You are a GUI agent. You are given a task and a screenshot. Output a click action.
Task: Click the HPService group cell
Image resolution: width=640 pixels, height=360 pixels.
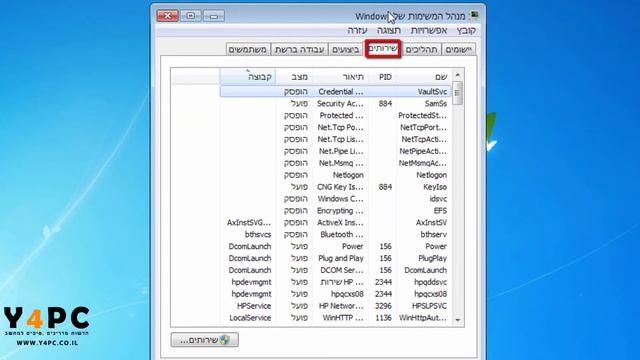pos(254,306)
